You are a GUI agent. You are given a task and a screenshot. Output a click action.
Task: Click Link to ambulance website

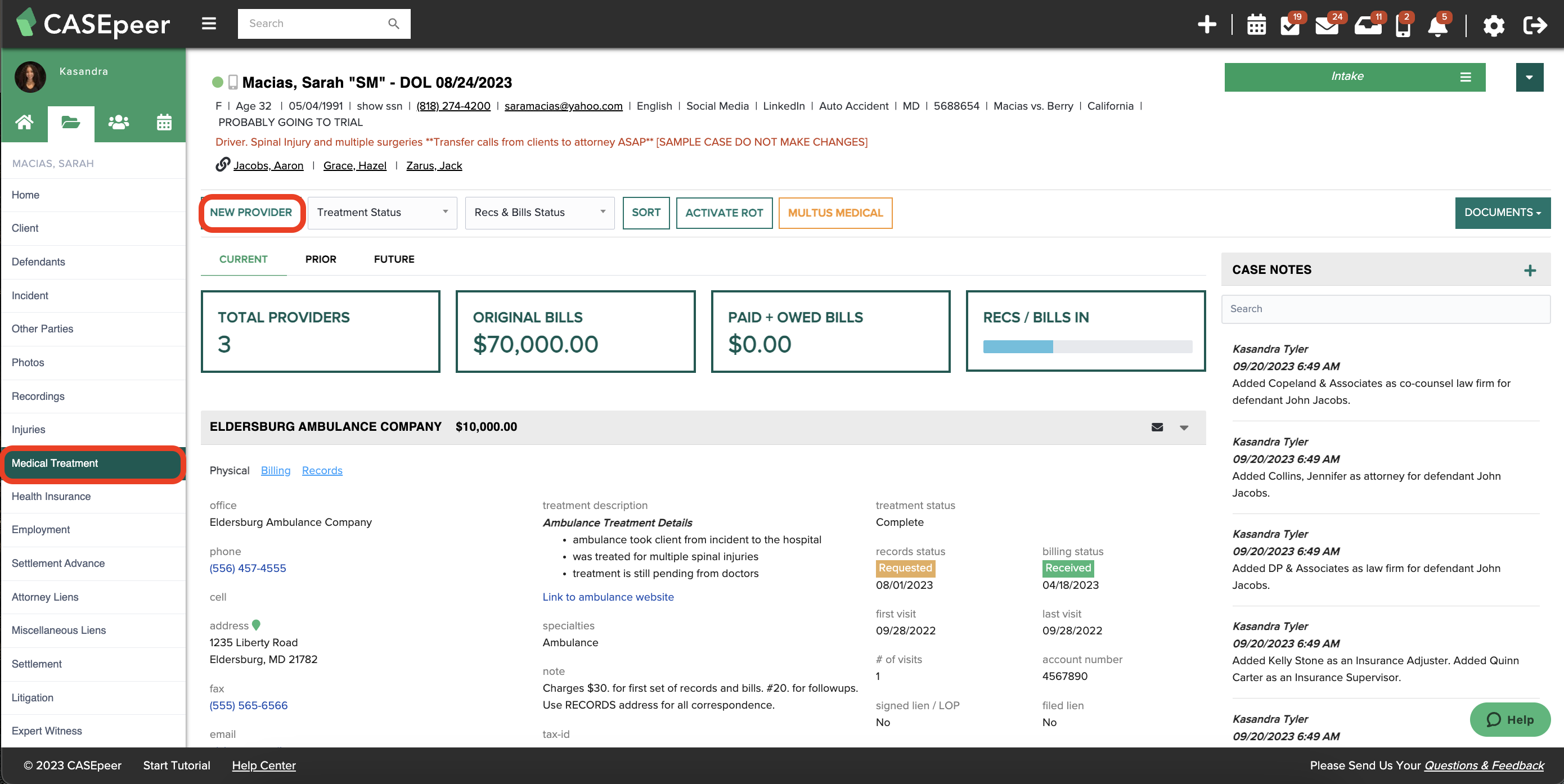608,597
